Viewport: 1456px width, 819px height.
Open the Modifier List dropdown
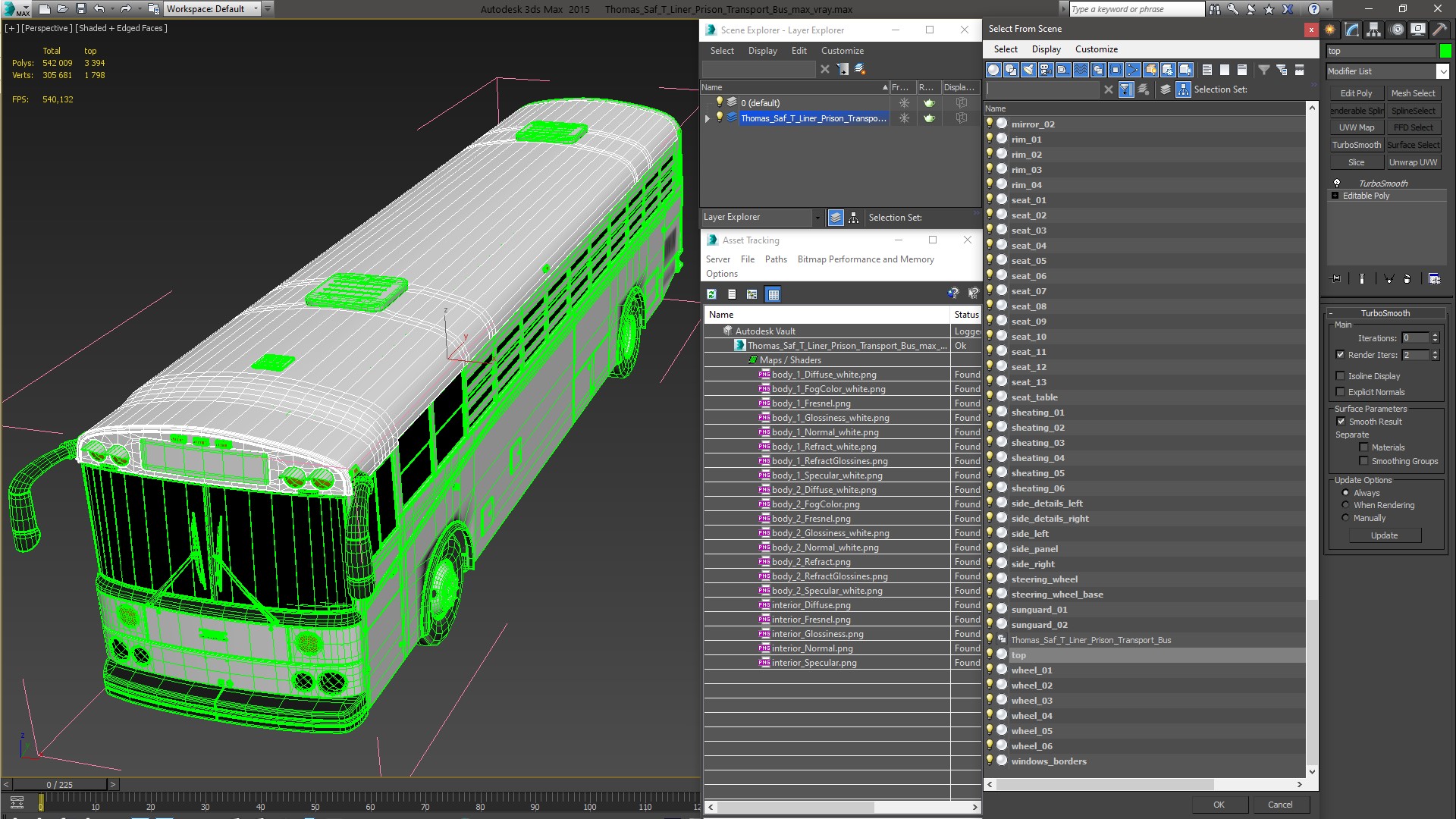click(1442, 71)
